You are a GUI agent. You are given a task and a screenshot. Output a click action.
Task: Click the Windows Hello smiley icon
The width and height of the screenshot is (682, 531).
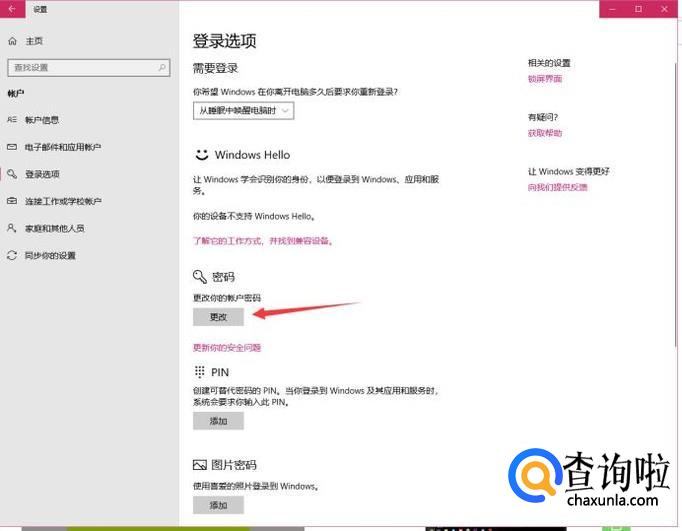tap(201, 154)
